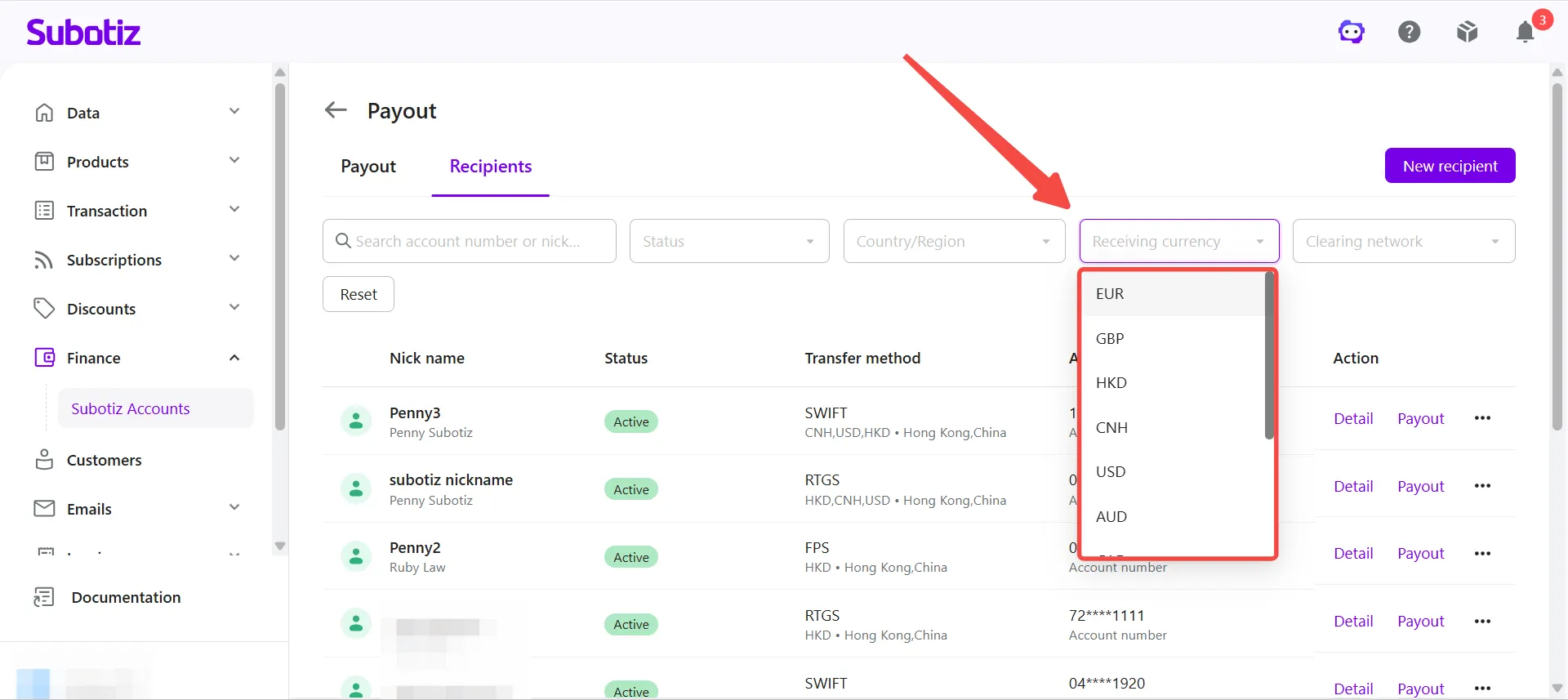
Task: Go back using the arrow beside Payout title
Action: [336, 109]
